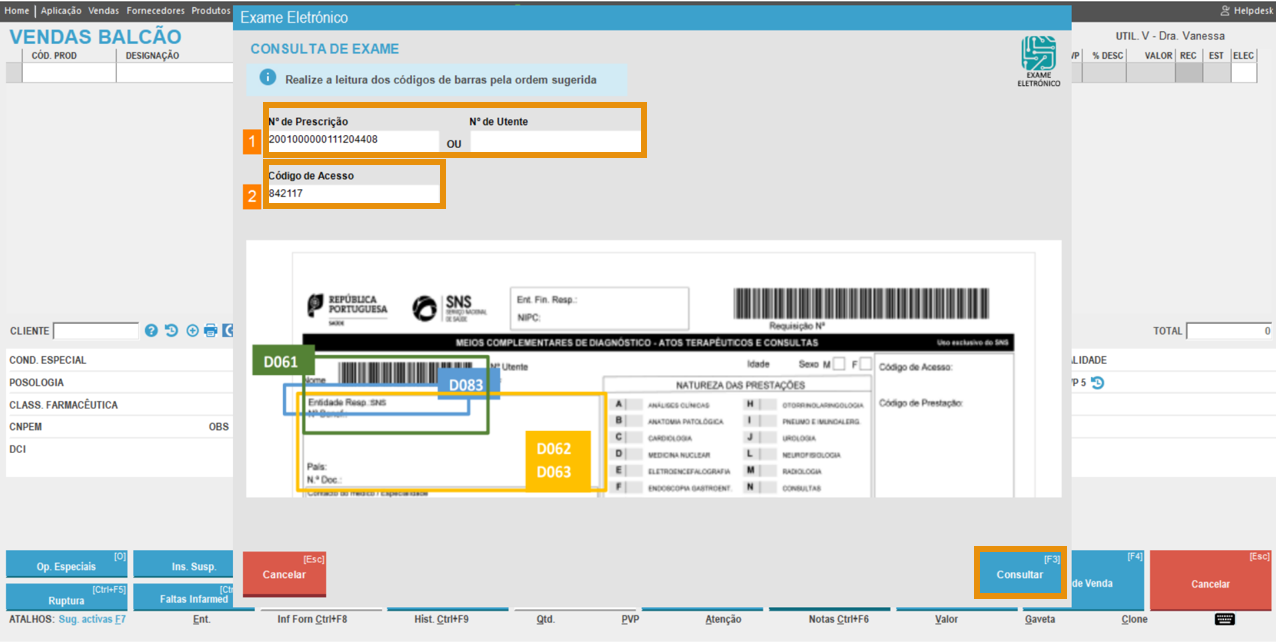
Task: Focus the Nº de Prescrição field
Action: (352, 140)
